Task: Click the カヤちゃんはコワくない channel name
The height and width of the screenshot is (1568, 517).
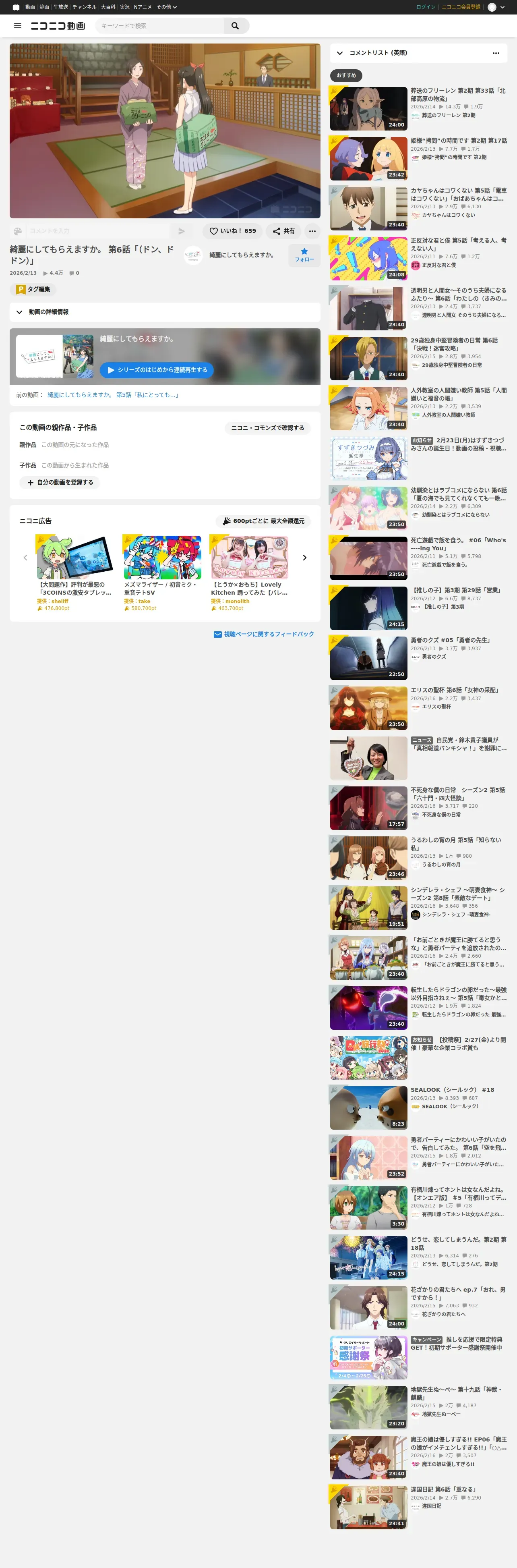Action: coord(448,216)
